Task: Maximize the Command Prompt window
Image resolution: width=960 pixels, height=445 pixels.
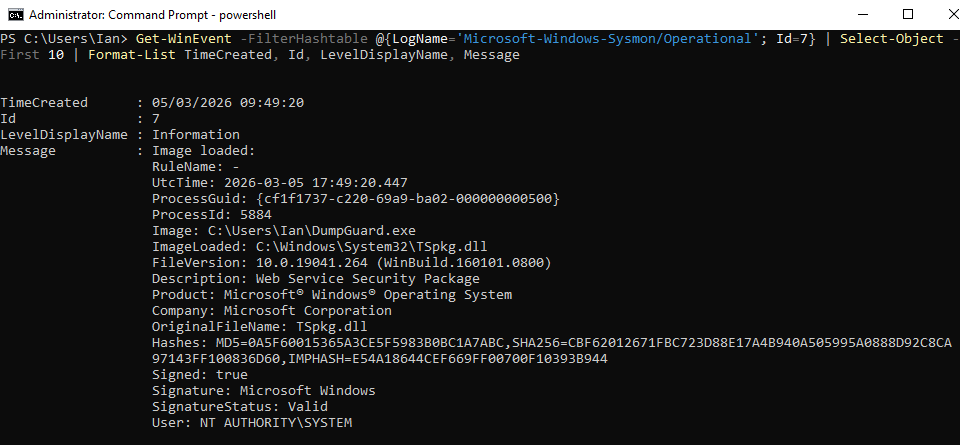Action: pyautogui.click(x=907, y=14)
